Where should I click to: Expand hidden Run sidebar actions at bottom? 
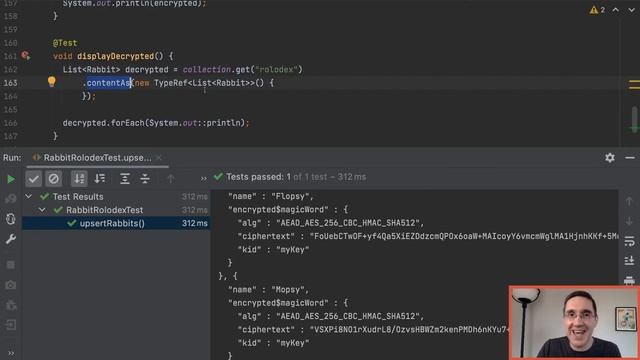pos(11,353)
